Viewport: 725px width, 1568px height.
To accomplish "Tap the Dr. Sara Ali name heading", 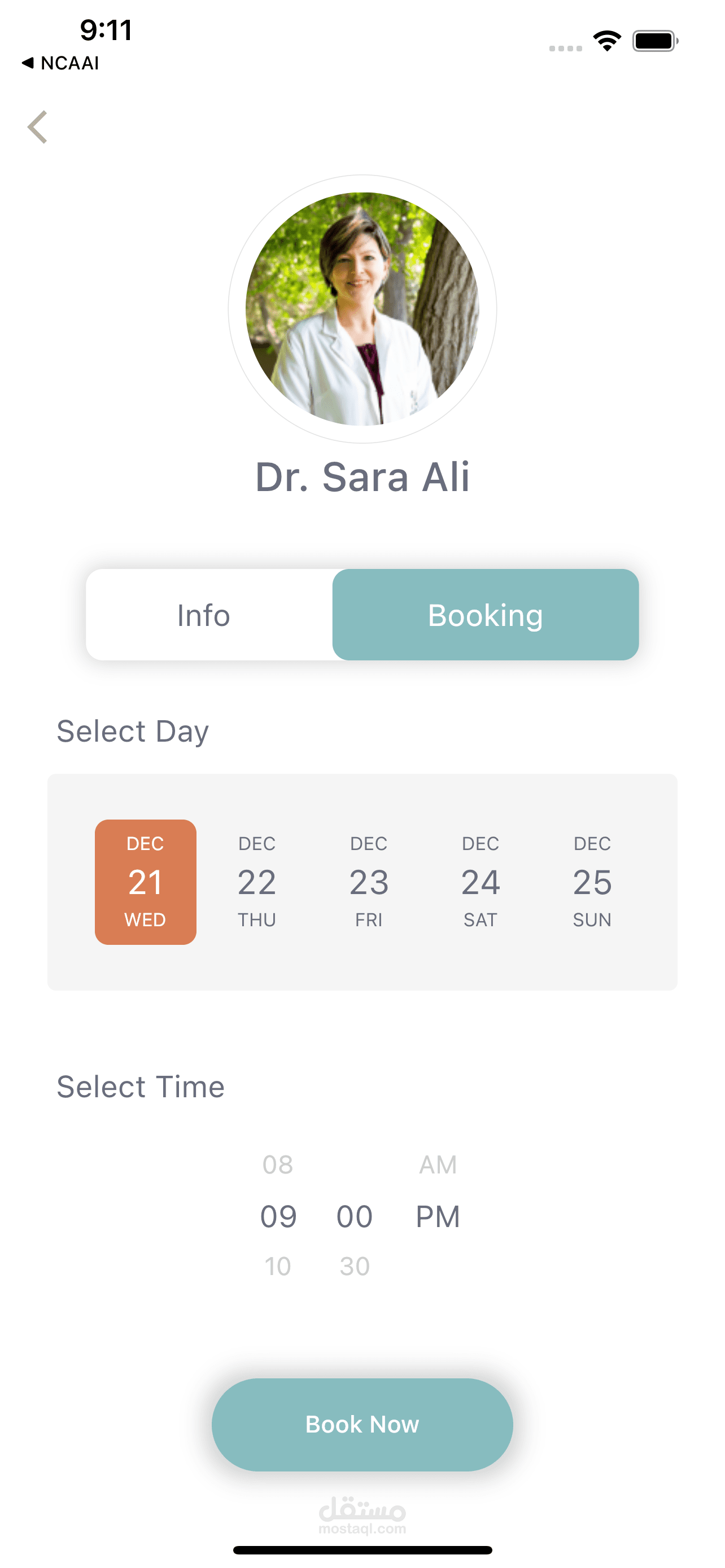I will 362,476.
